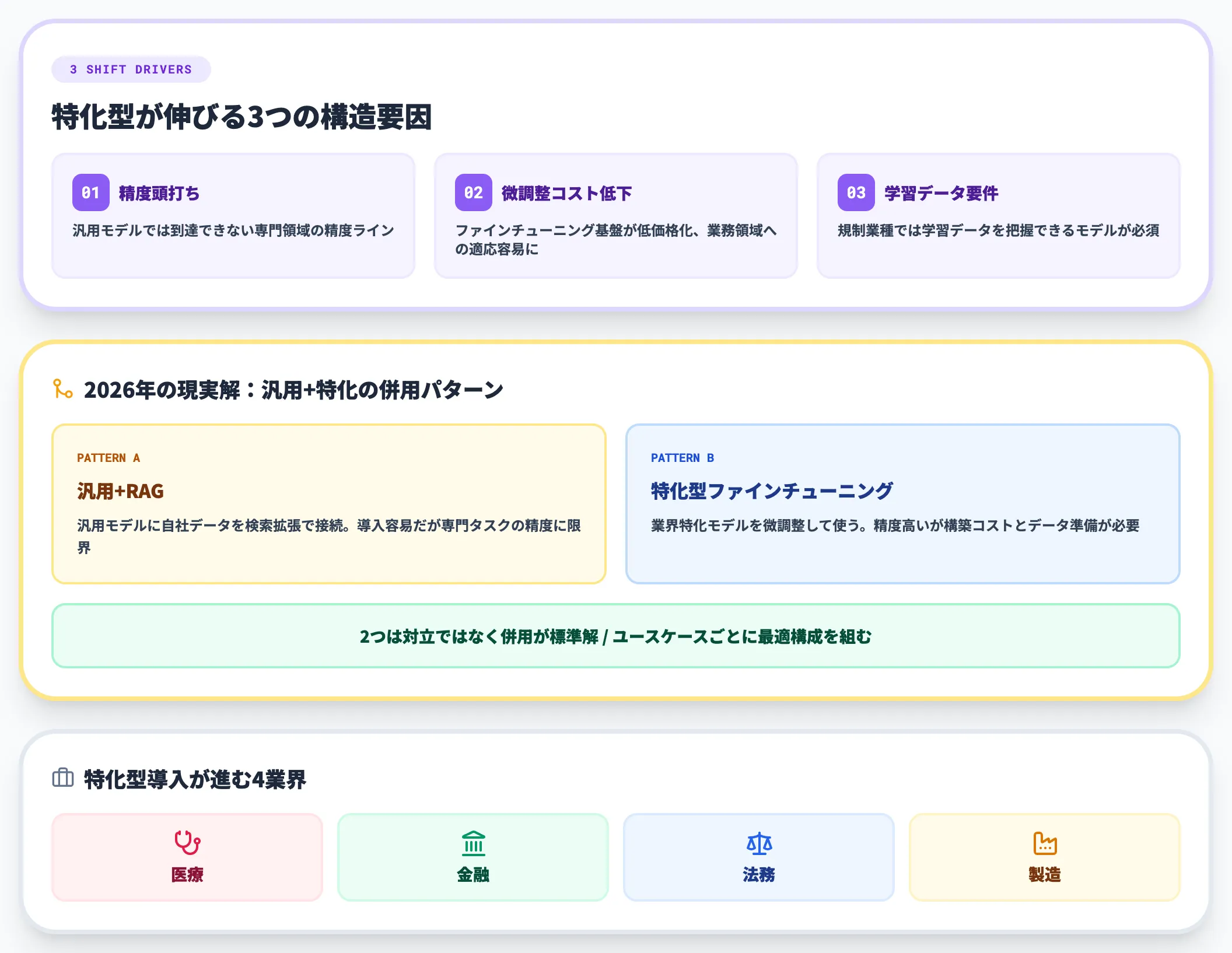1232x953 pixels.
Task: Click the 法務 label text
Action: click(759, 874)
